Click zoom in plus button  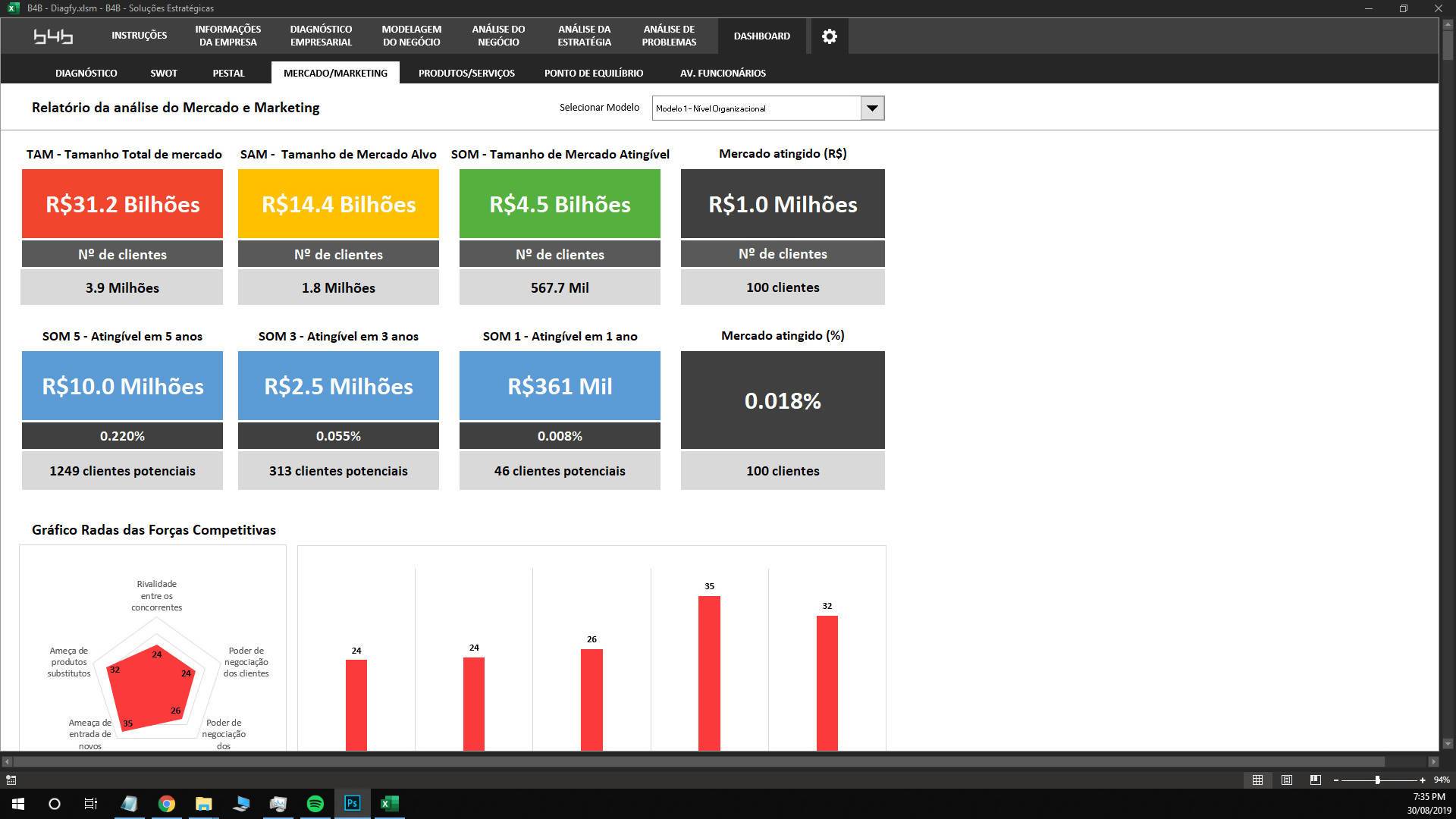tap(1423, 780)
